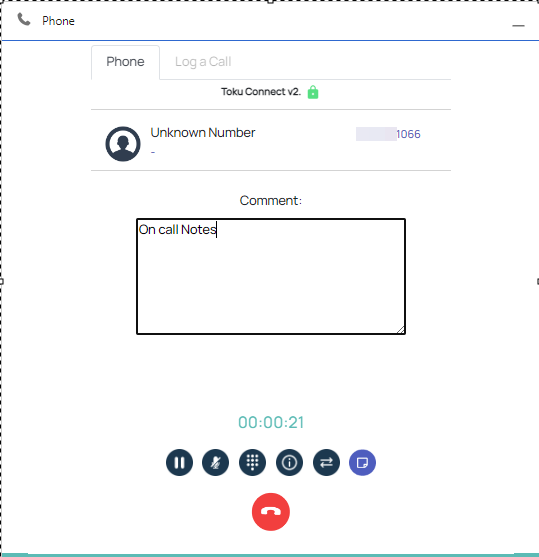
Task: Click the green lock icon
Action: (313, 92)
